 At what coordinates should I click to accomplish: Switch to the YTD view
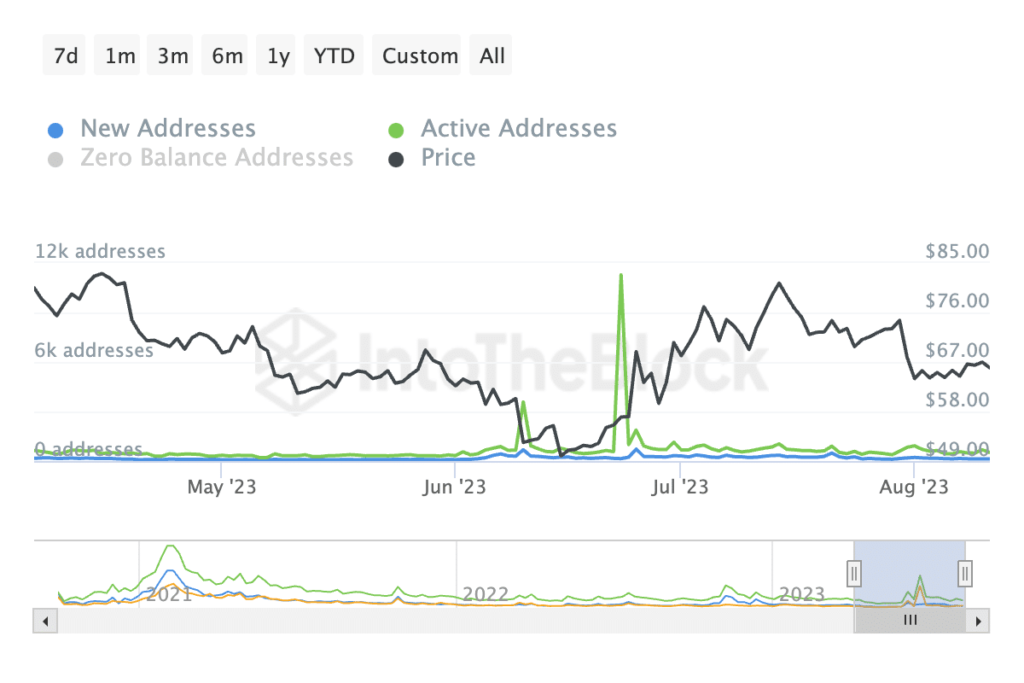pyautogui.click(x=333, y=55)
